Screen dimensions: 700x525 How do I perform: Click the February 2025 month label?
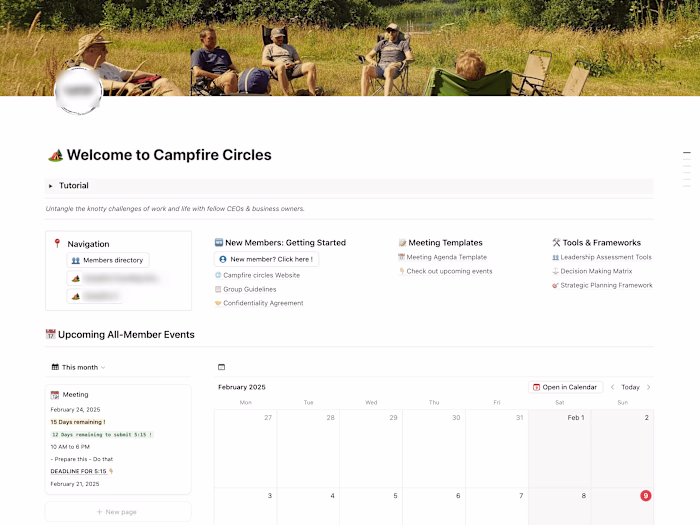(242, 387)
